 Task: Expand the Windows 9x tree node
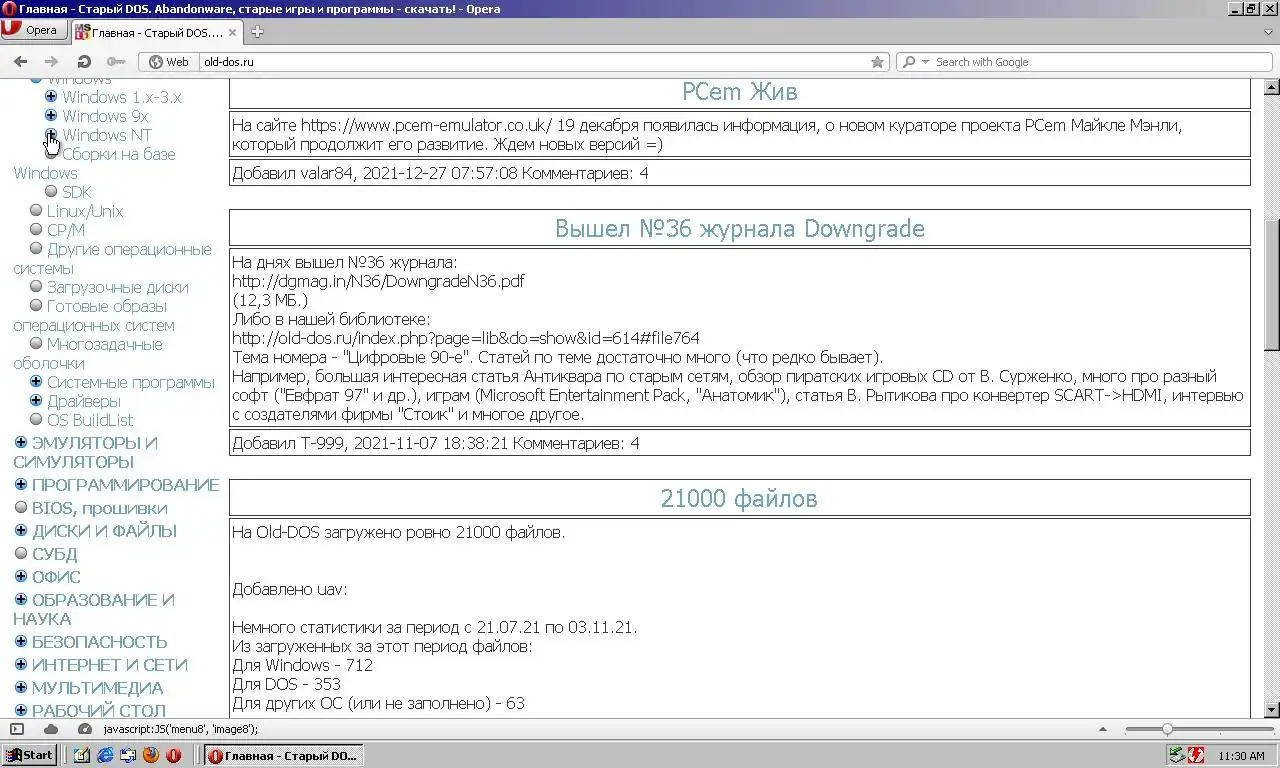51,116
